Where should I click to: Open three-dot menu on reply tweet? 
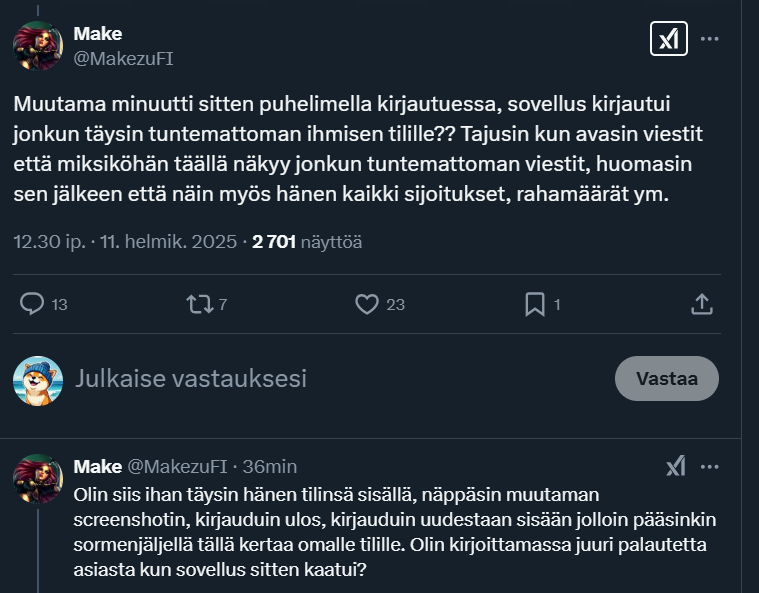(x=710, y=466)
